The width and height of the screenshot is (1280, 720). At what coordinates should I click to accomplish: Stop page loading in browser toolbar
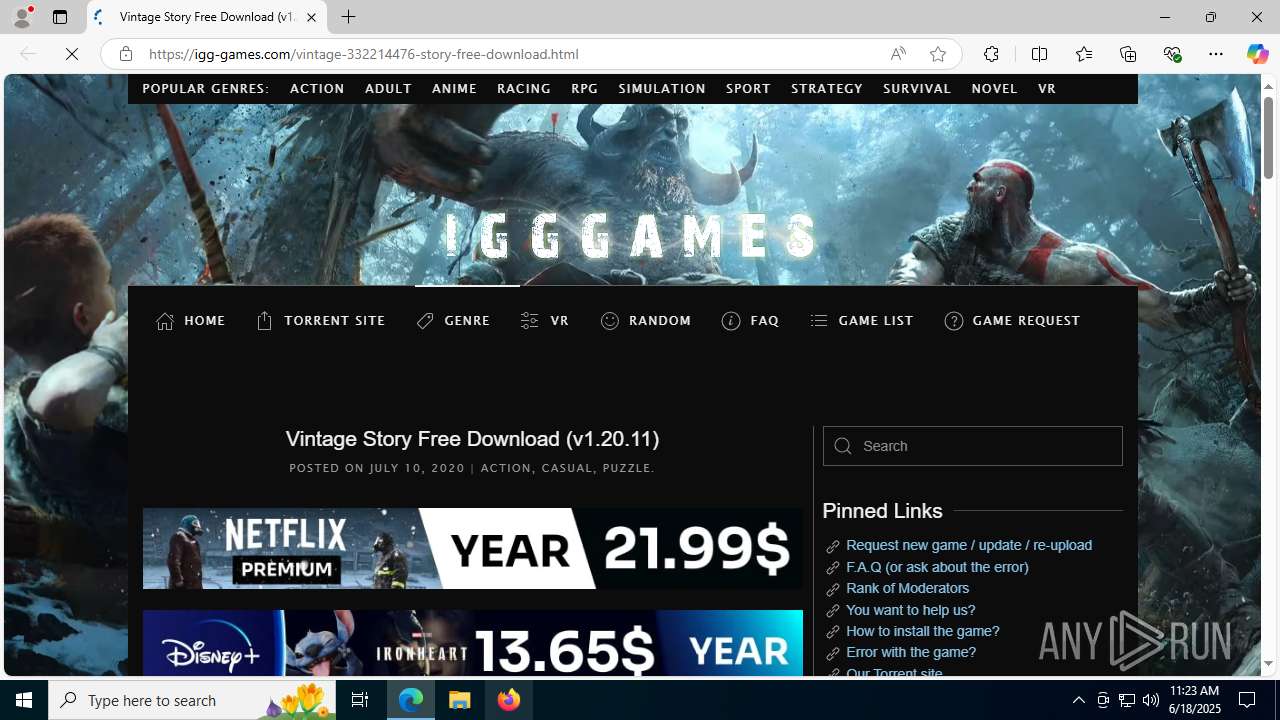point(72,54)
